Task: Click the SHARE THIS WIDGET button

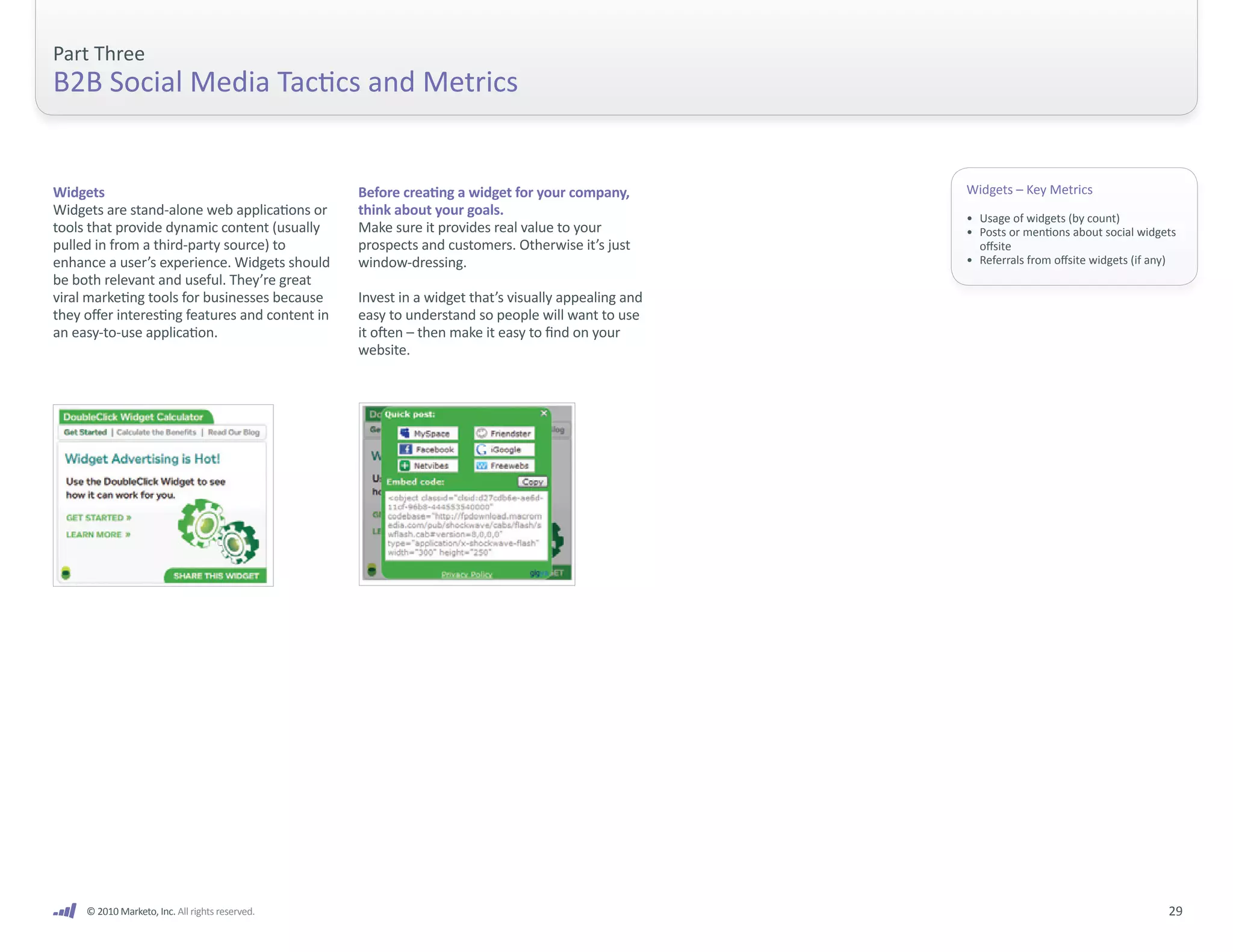Action: [x=216, y=576]
